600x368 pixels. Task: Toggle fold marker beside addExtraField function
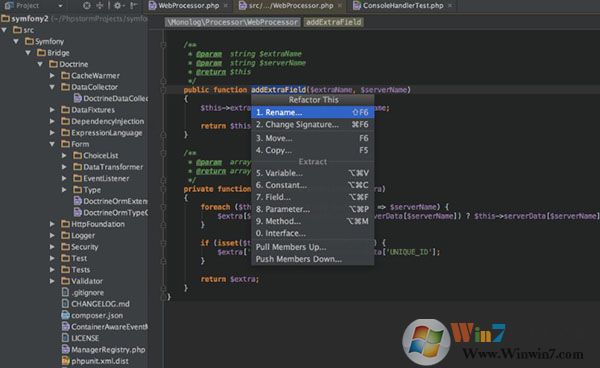click(163, 90)
